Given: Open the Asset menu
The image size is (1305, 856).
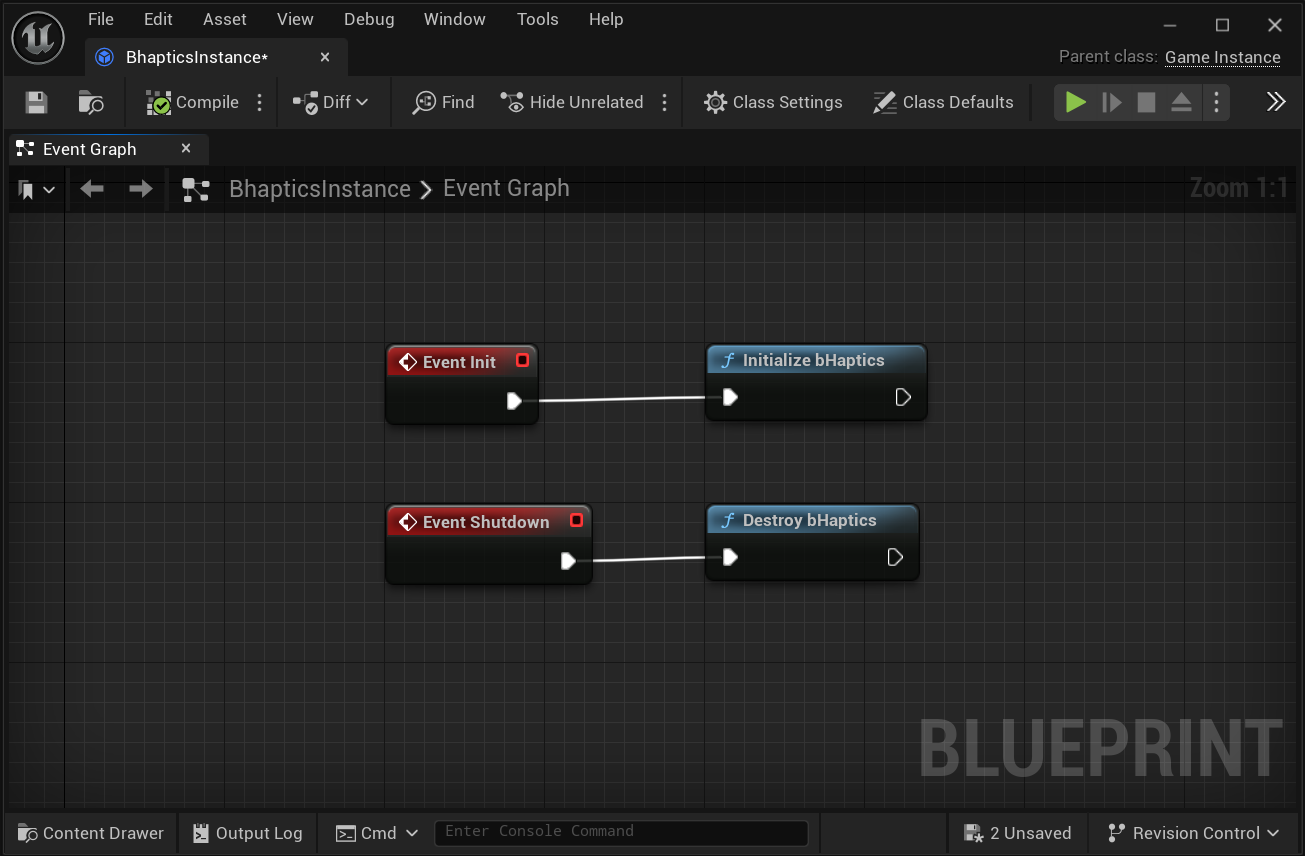Looking at the screenshot, I should (225, 19).
